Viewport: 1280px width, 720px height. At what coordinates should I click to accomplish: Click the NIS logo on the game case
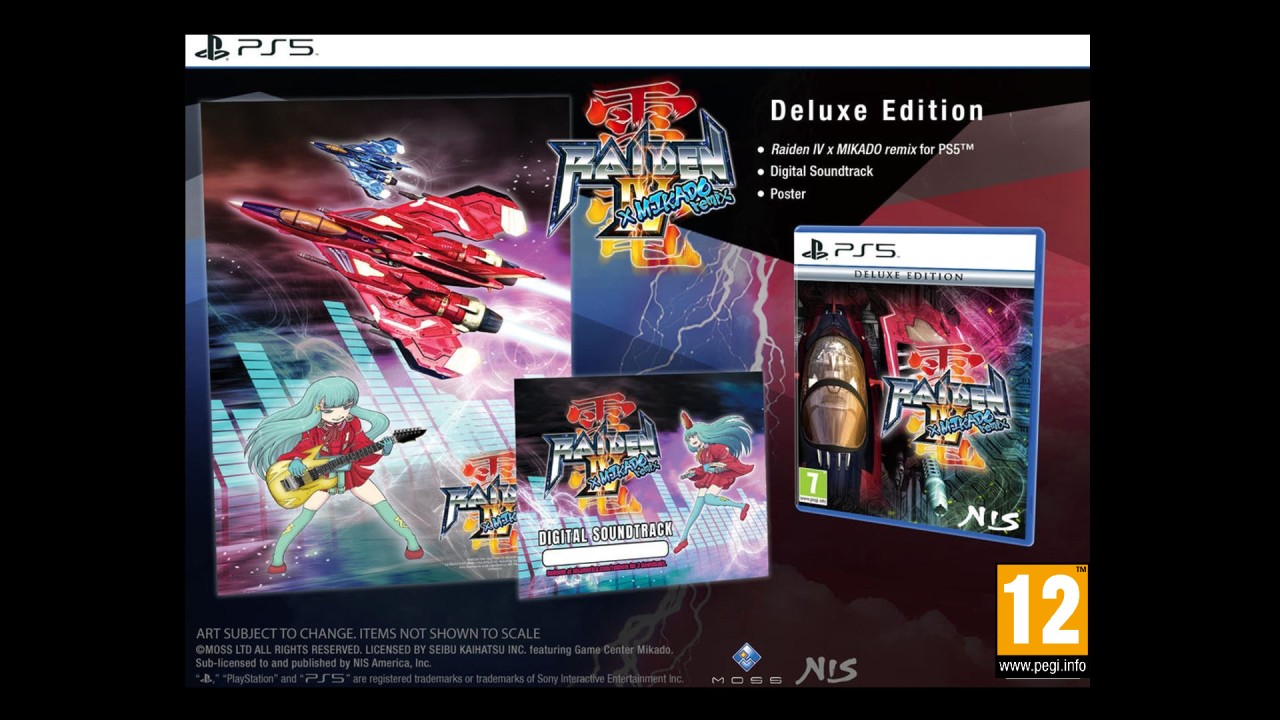pos(988,520)
